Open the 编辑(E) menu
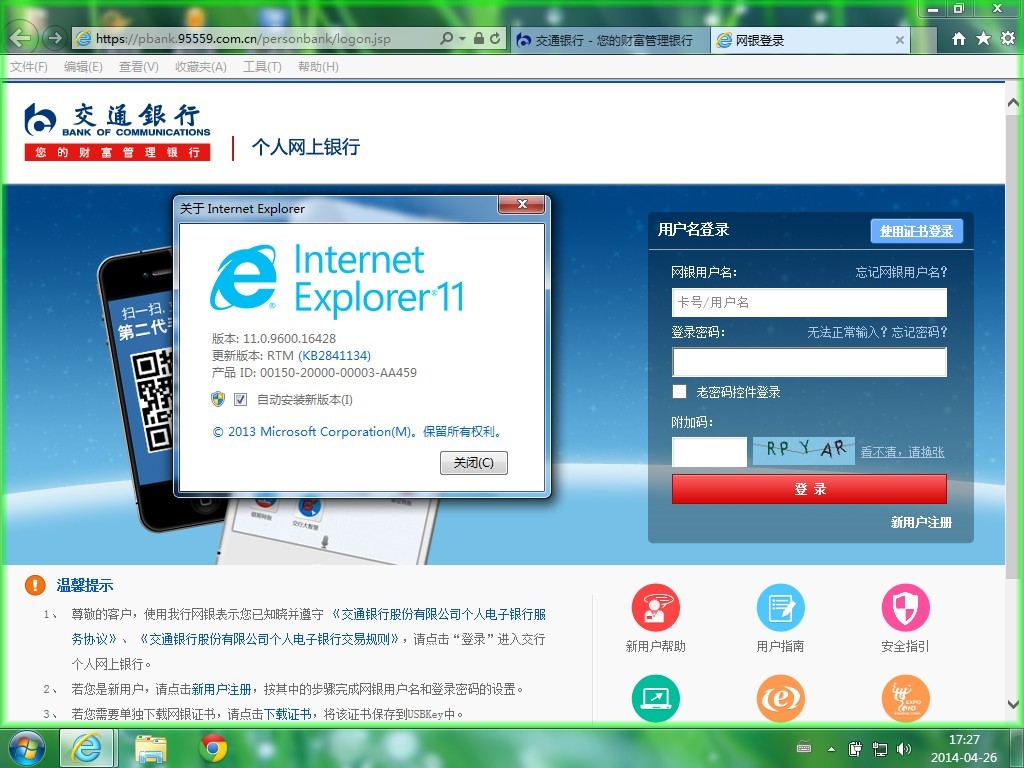 click(83, 67)
